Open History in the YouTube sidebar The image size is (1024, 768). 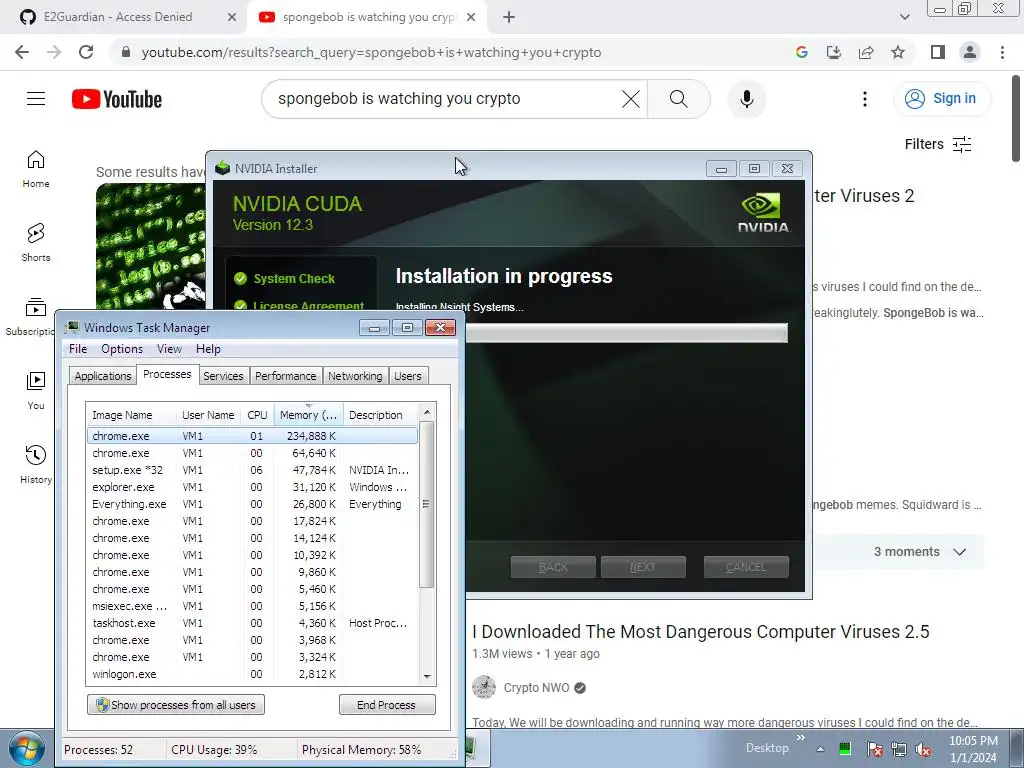click(x=36, y=465)
